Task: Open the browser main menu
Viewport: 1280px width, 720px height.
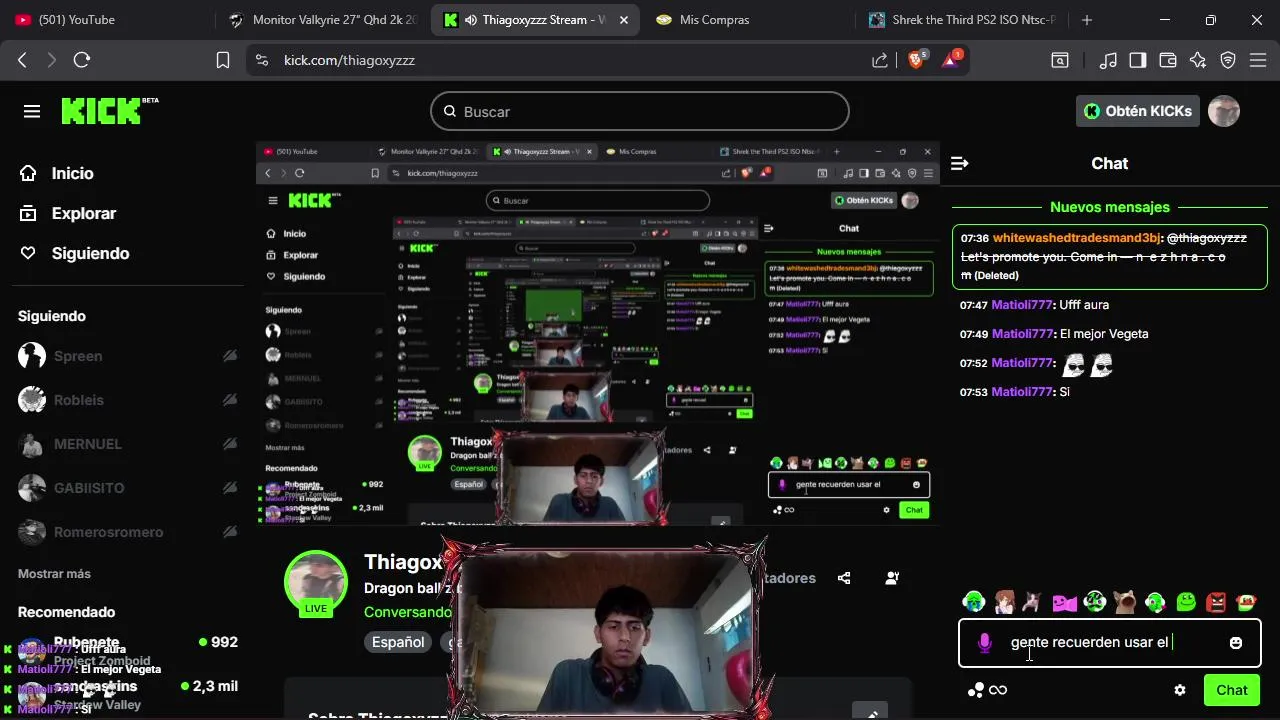Action: 1257,60
